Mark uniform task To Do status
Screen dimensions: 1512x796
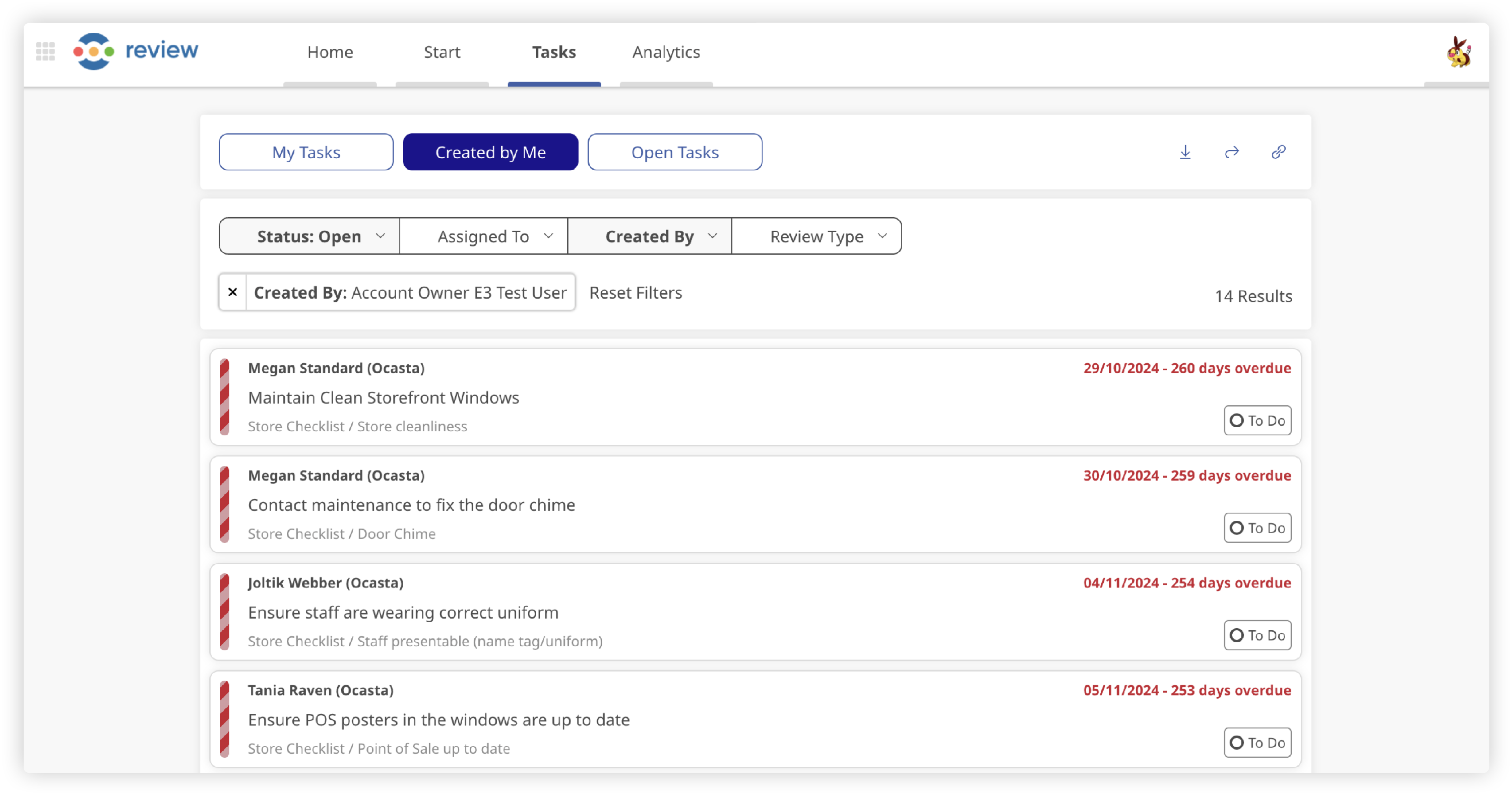coord(1256,635)
